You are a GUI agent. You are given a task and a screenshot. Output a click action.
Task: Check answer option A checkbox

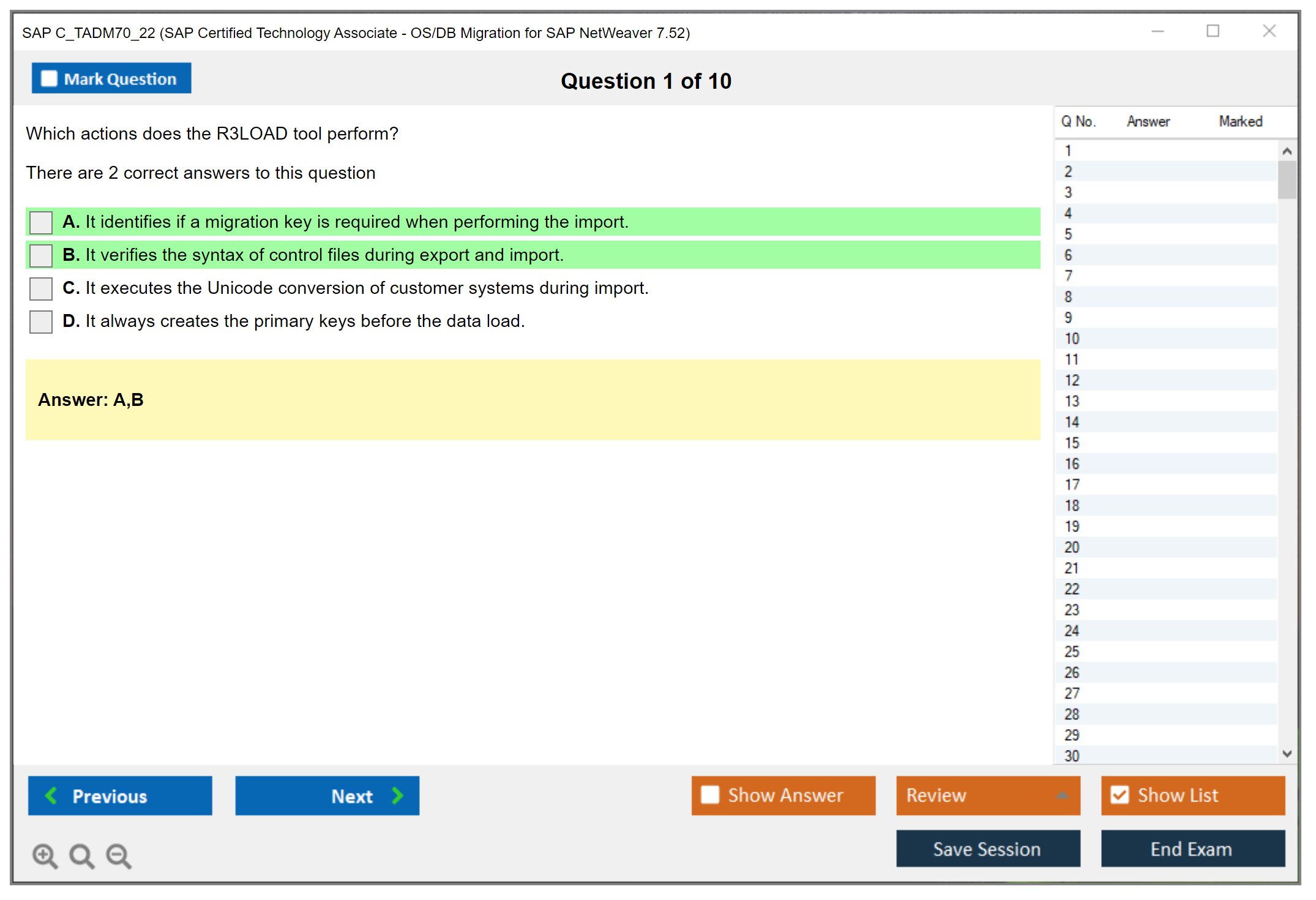41,222
